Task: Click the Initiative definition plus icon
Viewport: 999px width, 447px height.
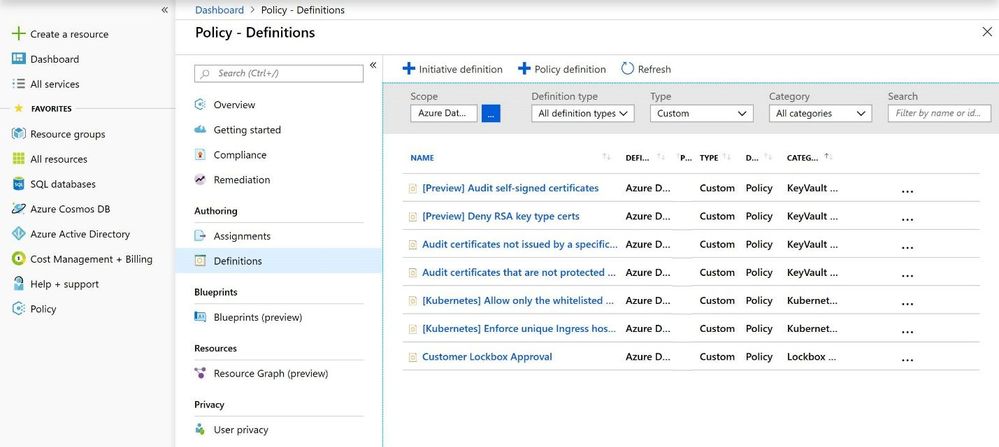Action: [x=409, y=69]
